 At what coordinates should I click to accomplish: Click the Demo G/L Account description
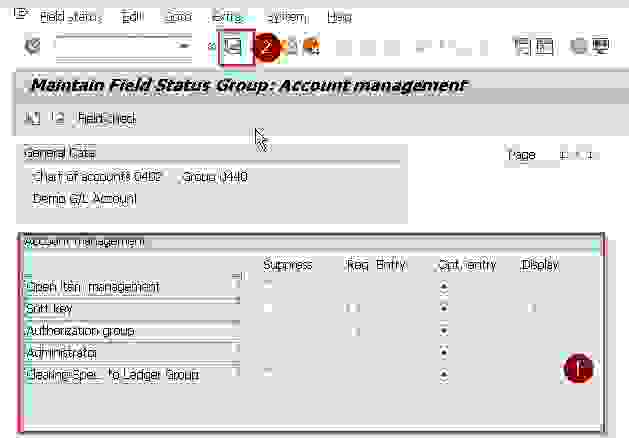coord(85,199)
